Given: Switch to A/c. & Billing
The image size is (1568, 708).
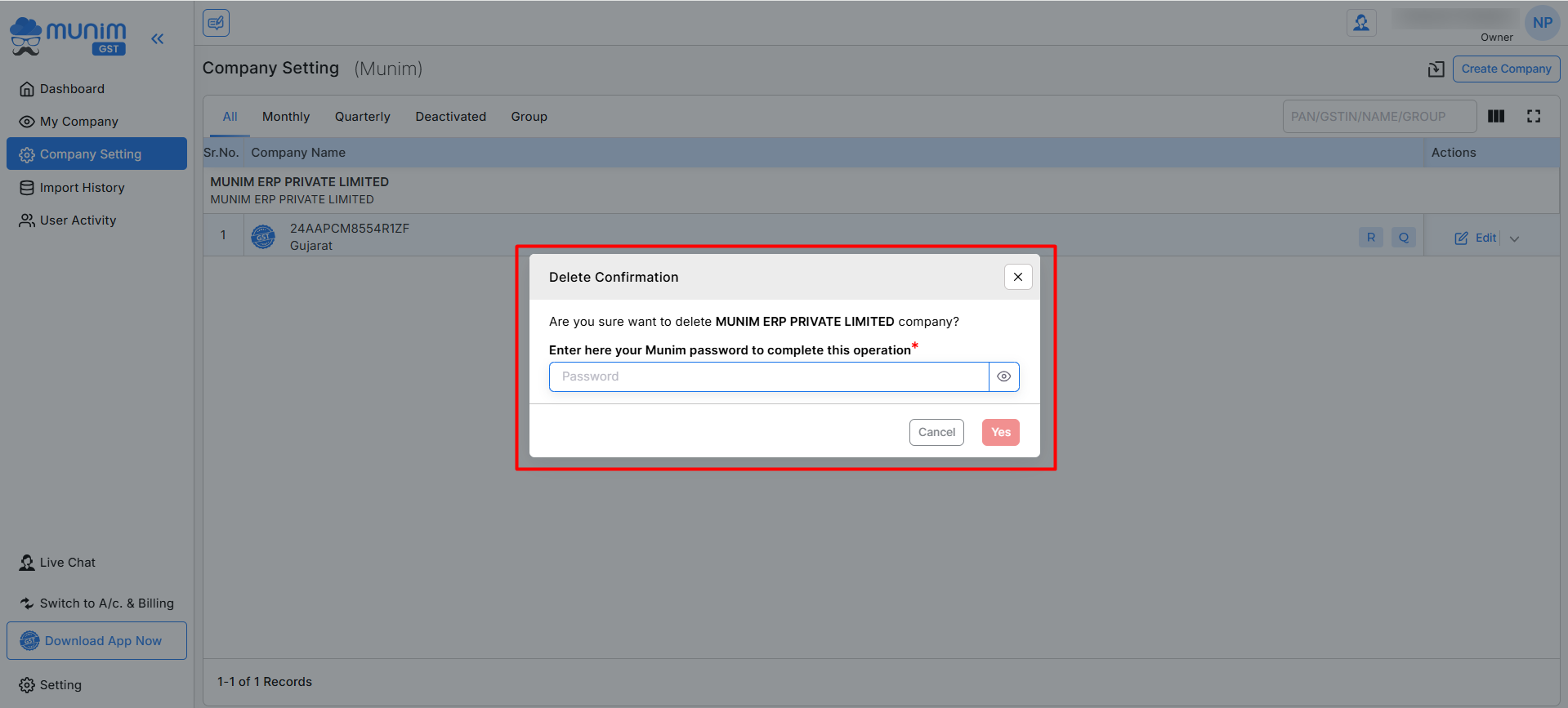Looking at the screenshot, I should point(96,603).
